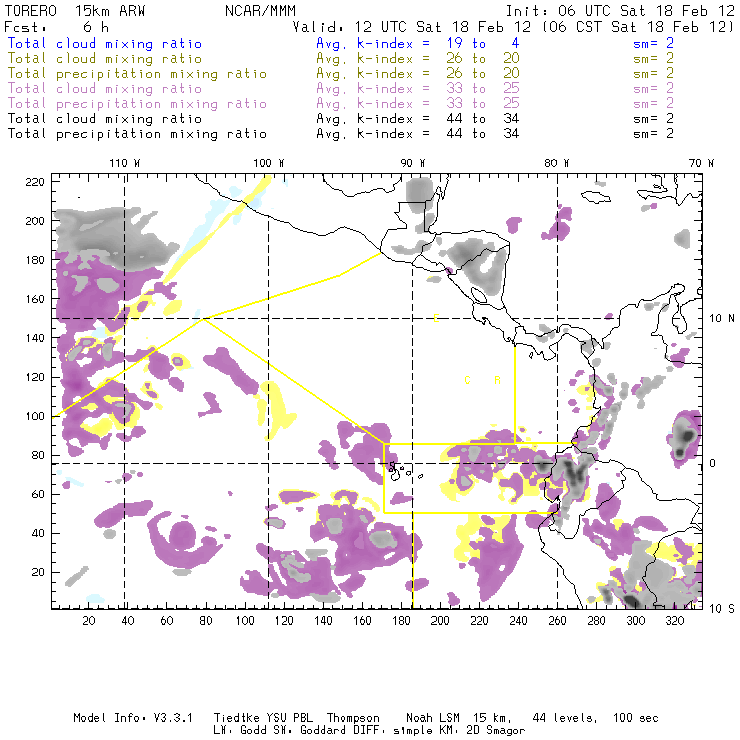This screenshot has height=740, width=740.
Task: Select black "Avg. k-index = 44 to 34" on cloud row
Action: tap(418, 119)
